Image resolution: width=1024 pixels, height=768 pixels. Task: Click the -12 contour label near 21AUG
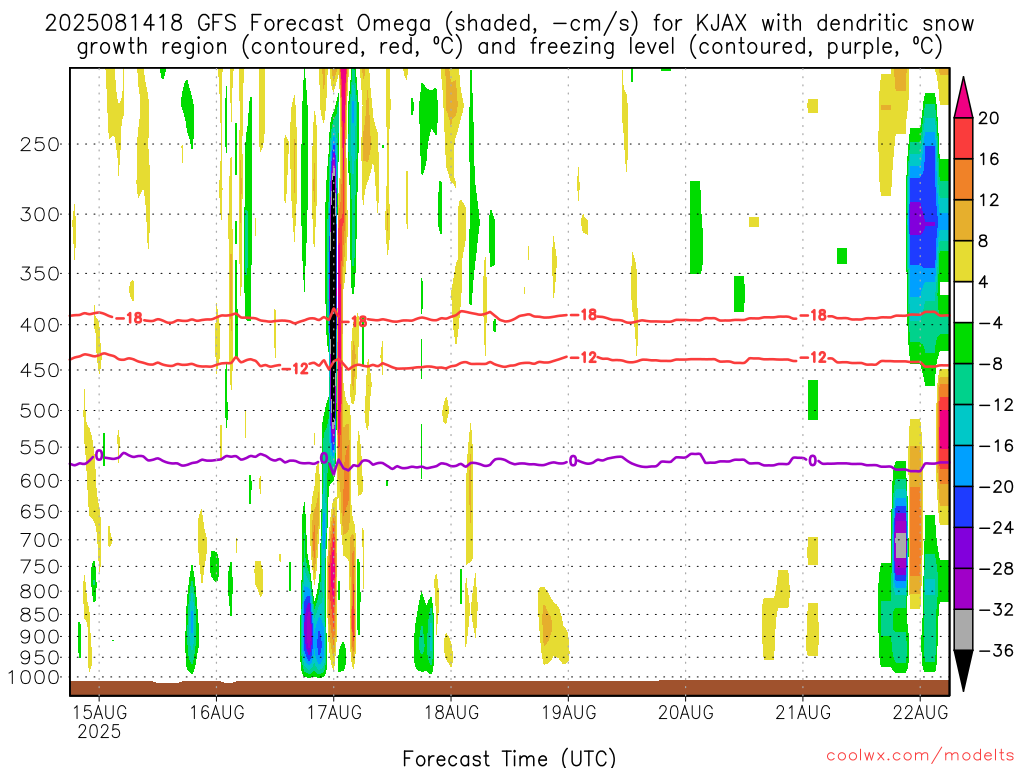click(814, 357)
